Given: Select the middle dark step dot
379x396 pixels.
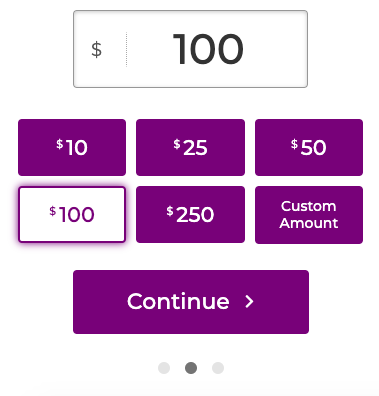Looking at the screenshot, I should tap(191, 368).
